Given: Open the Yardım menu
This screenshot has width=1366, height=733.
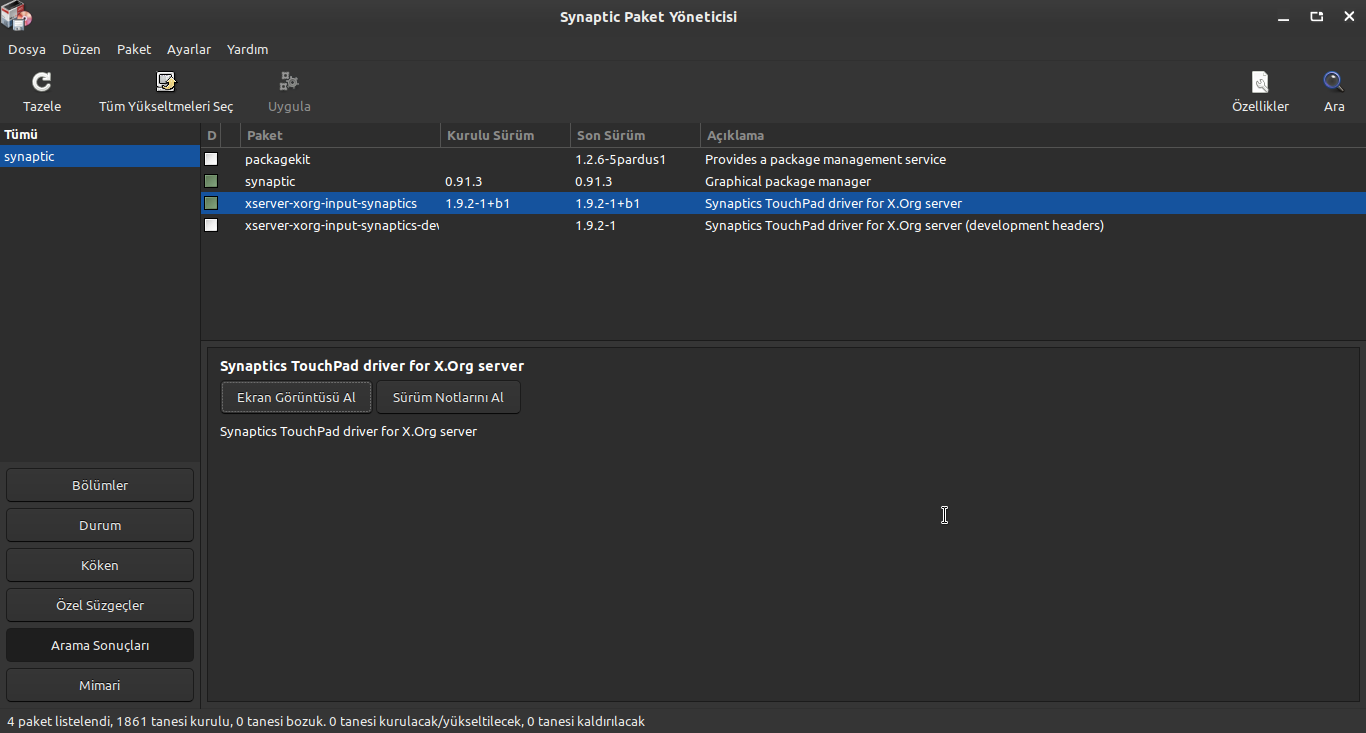Looking at the screenshot, I should click(247, 49).
